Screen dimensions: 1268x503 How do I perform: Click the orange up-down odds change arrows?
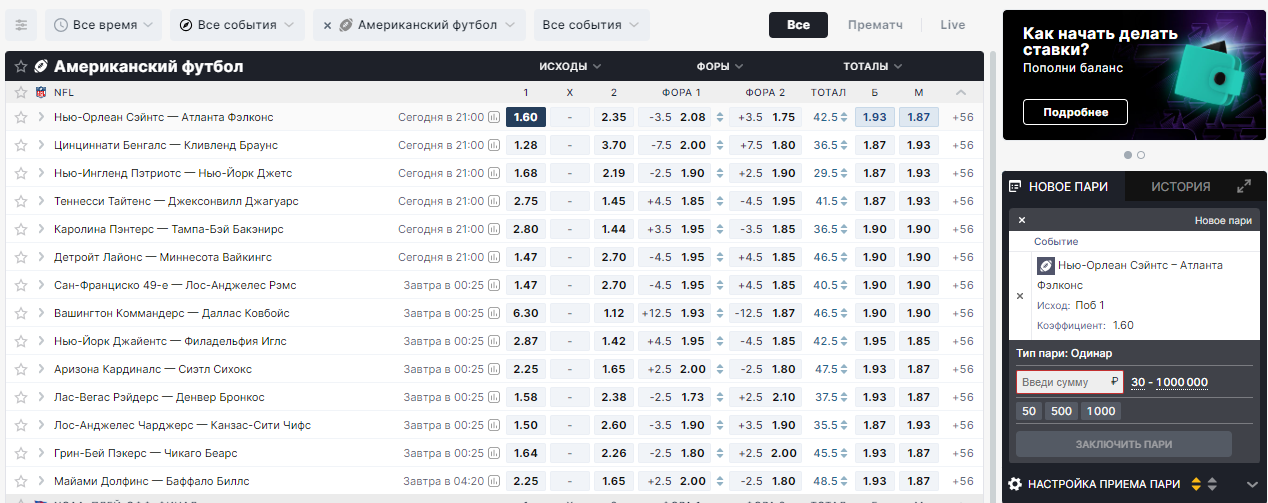coord(1196,484)
